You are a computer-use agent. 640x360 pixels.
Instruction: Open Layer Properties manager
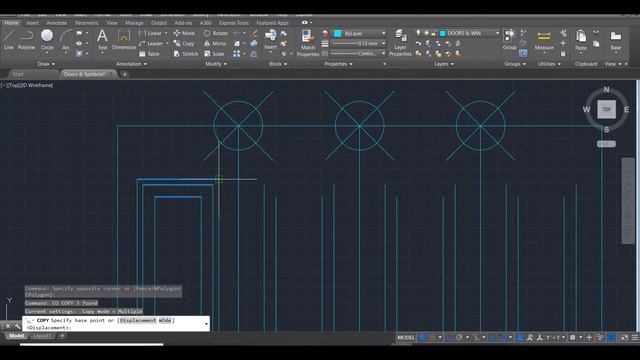pos(400,43)
